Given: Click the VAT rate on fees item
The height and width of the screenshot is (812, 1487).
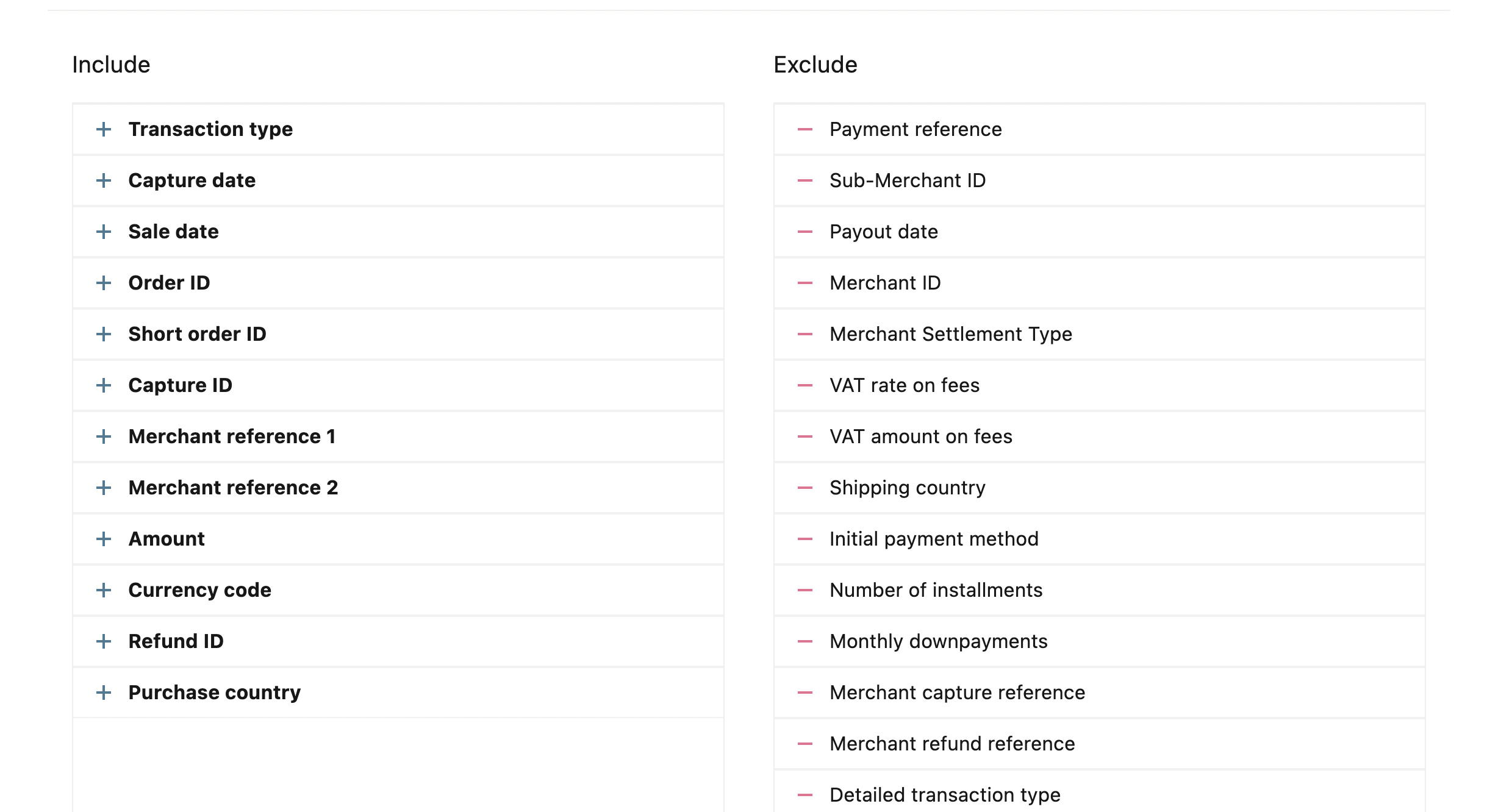Looking at the screenshot, I should click(x=1100, y=385).
